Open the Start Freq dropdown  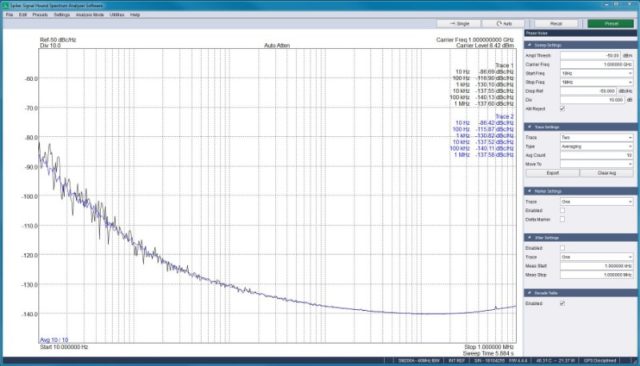(x=597, y=73)
